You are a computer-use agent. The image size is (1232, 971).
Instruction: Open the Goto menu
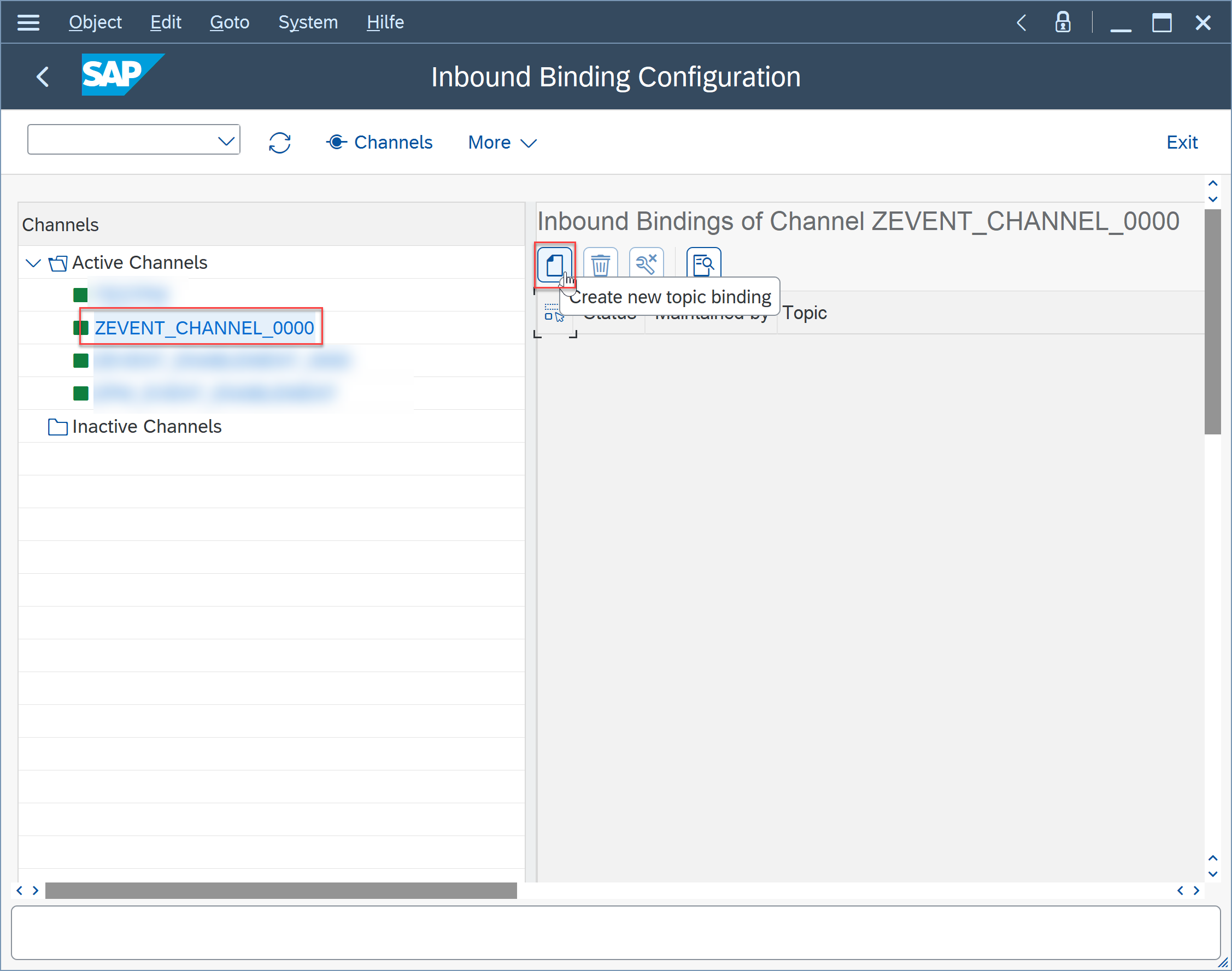point(230,22)
